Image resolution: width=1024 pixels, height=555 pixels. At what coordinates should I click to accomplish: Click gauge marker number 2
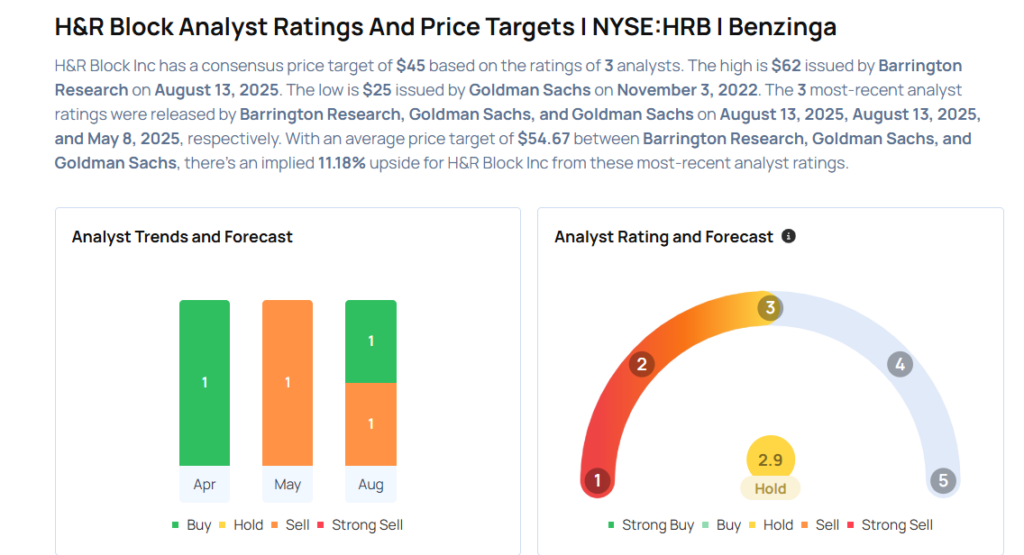(642, 364)
